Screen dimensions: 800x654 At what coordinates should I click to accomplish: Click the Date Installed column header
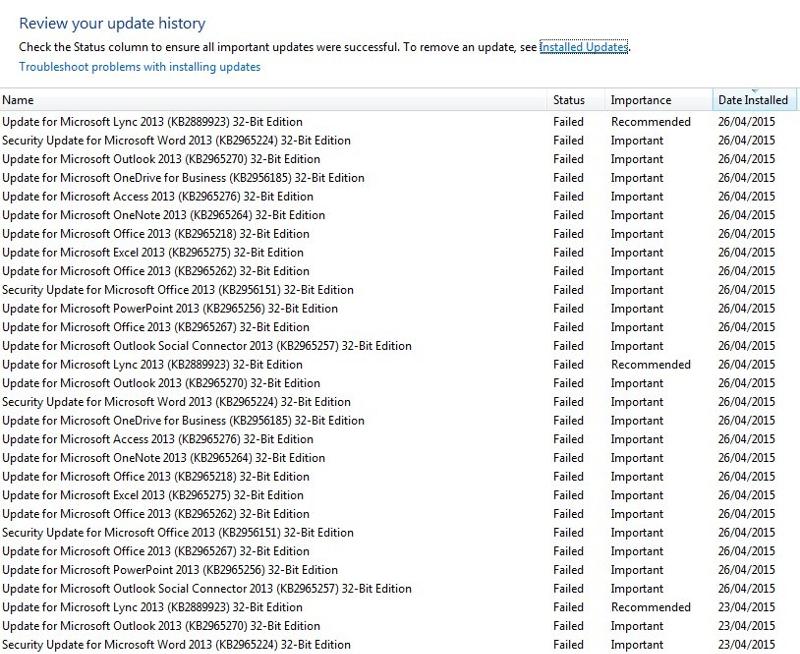pyautogui.click(x=754, y=100)
